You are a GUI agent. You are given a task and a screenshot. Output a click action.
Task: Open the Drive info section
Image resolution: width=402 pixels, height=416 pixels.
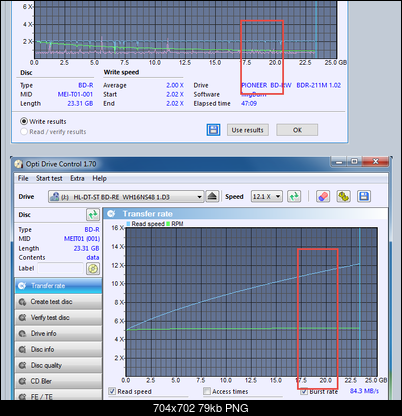pos(58,334)
